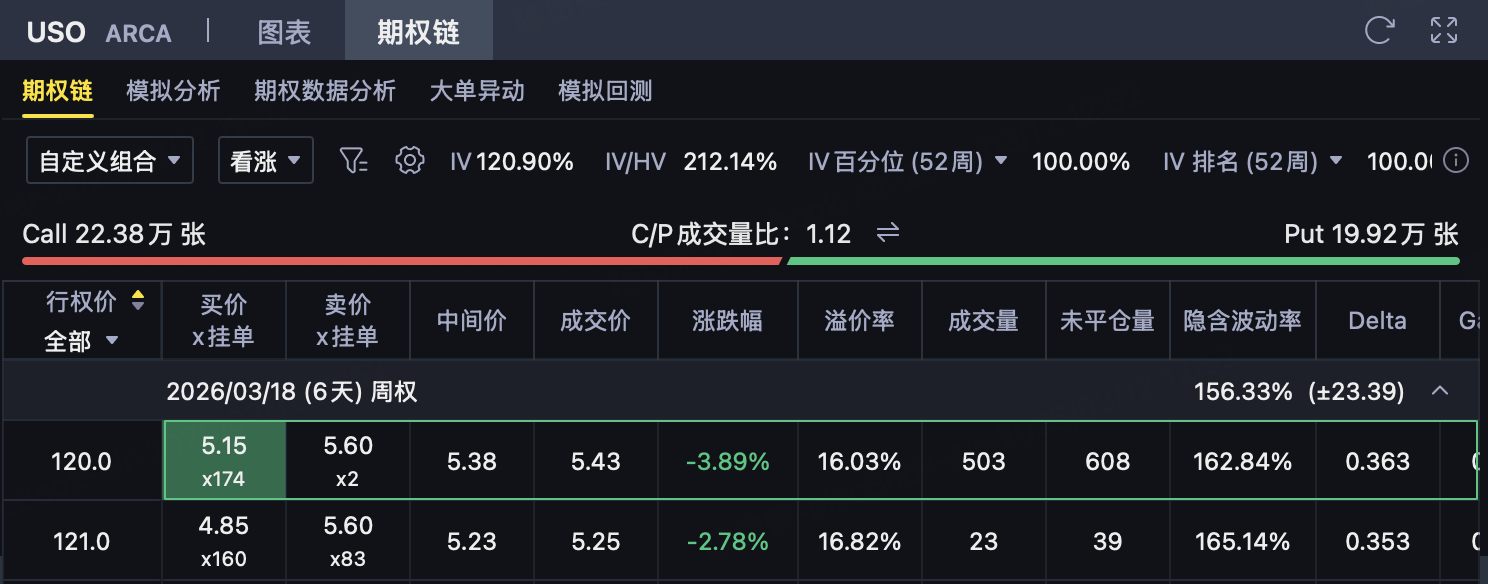This screenshot has height=584, width=1488.
Task: Open the 看涨 option type dropdown
Action: pos(266,161)
